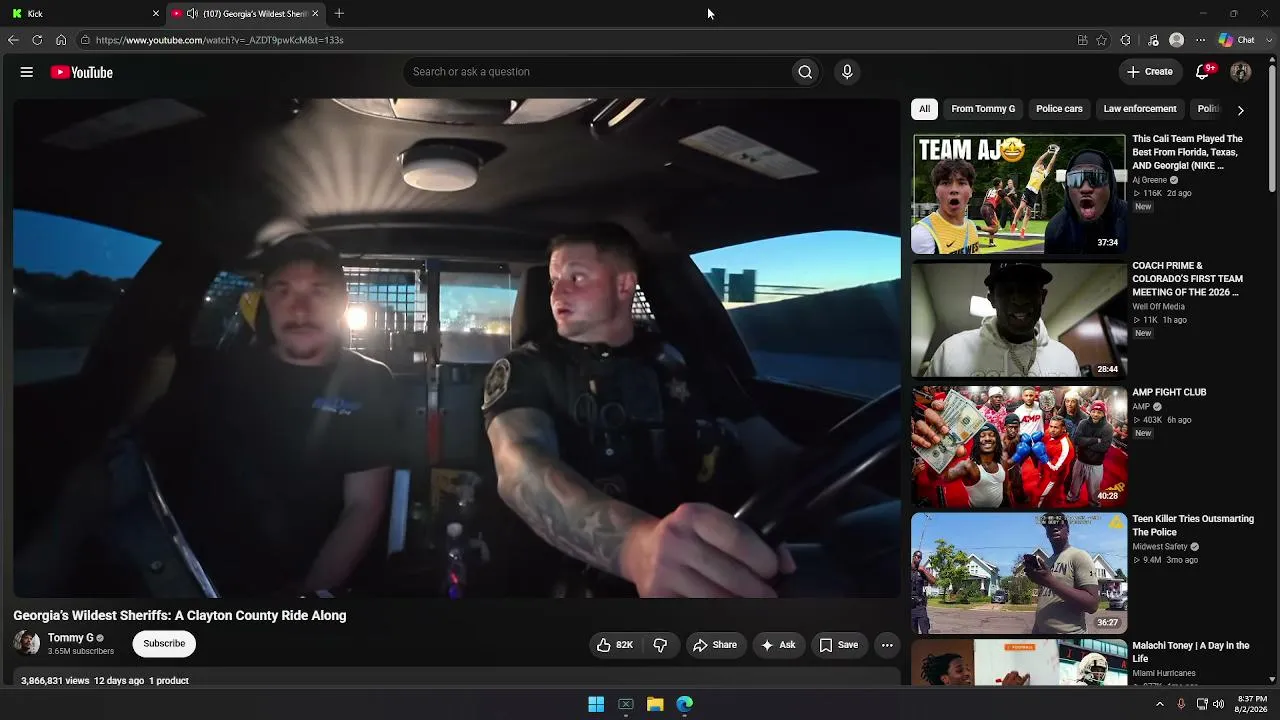This screenshot has height=720, width=1280.
Task: Open Teen Killer Tries Outsmarting thumbnail
Action: [1019, 573]
